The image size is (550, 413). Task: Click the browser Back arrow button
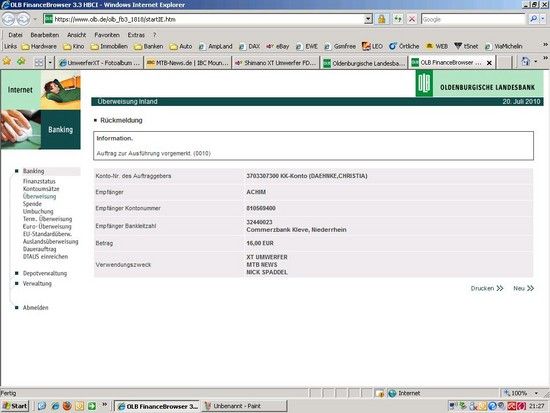point(8,19)
